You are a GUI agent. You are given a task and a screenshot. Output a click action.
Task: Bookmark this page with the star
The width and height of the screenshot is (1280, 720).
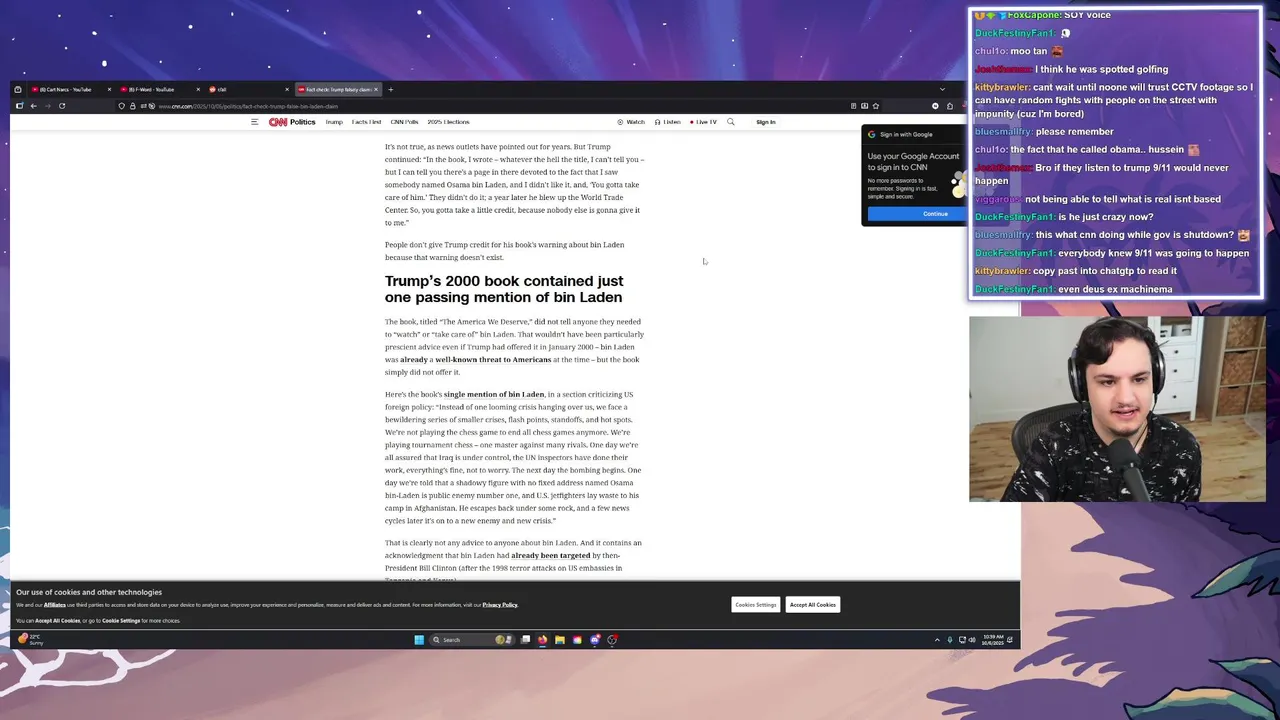[875, 106]
